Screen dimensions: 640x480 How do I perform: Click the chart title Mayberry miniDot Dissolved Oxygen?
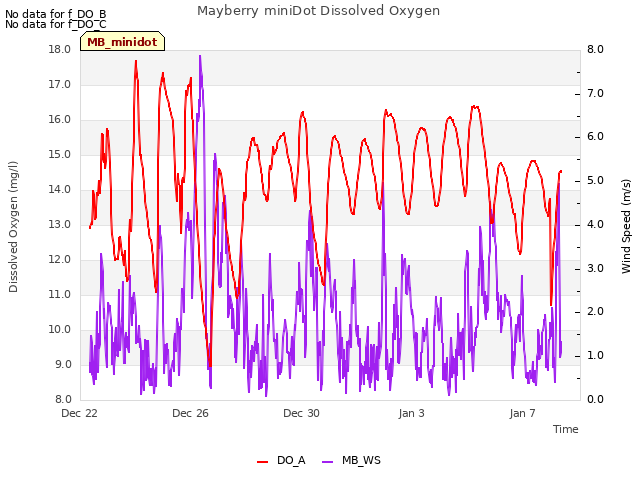point(318,11)
